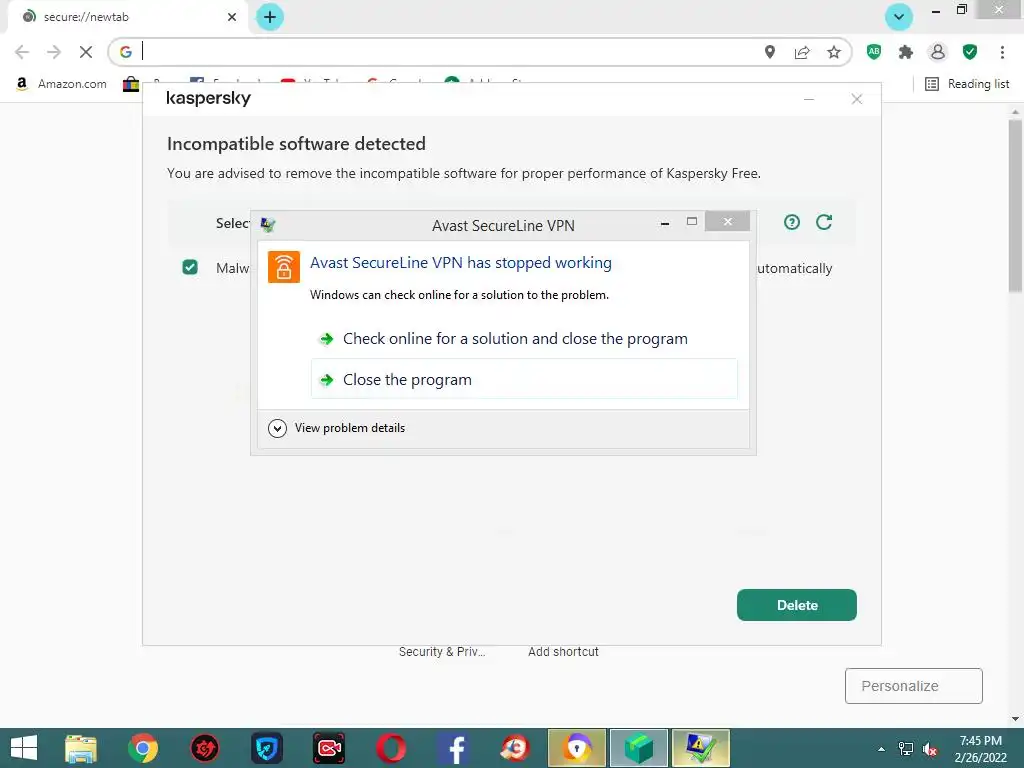Click the green checkmark shield extension

(x=970, y=52)
